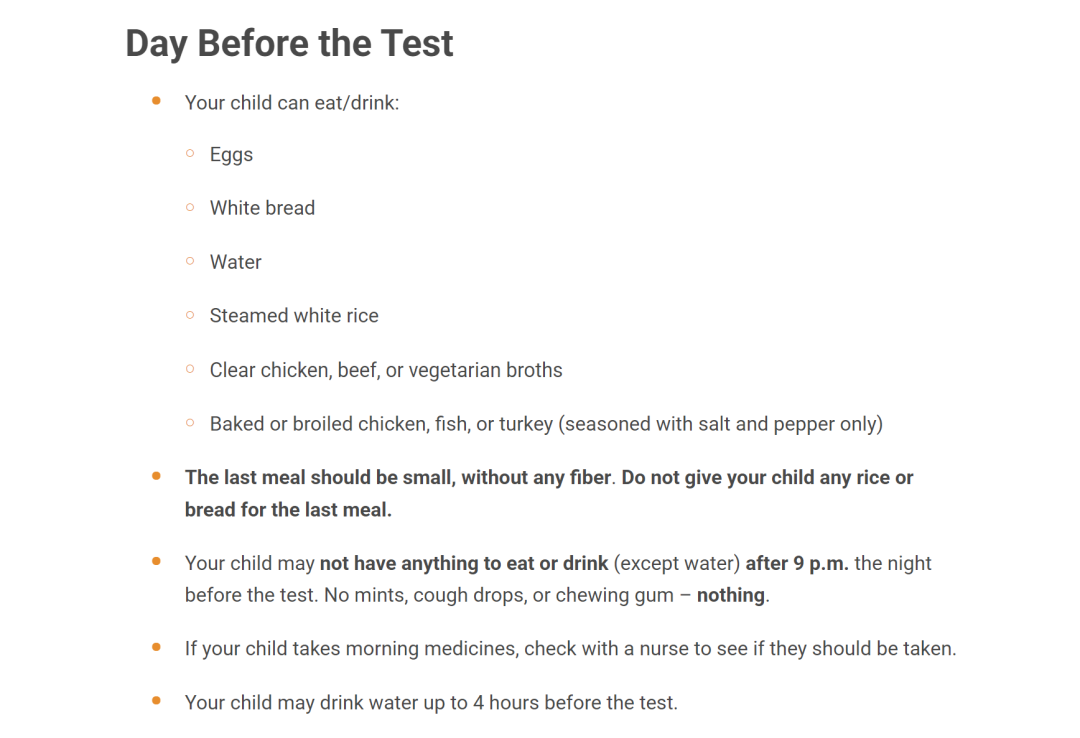Click the 'Your child can eat/drink:' text
The height and width of the screenshot is (738, 1080).
pos(292,103)
